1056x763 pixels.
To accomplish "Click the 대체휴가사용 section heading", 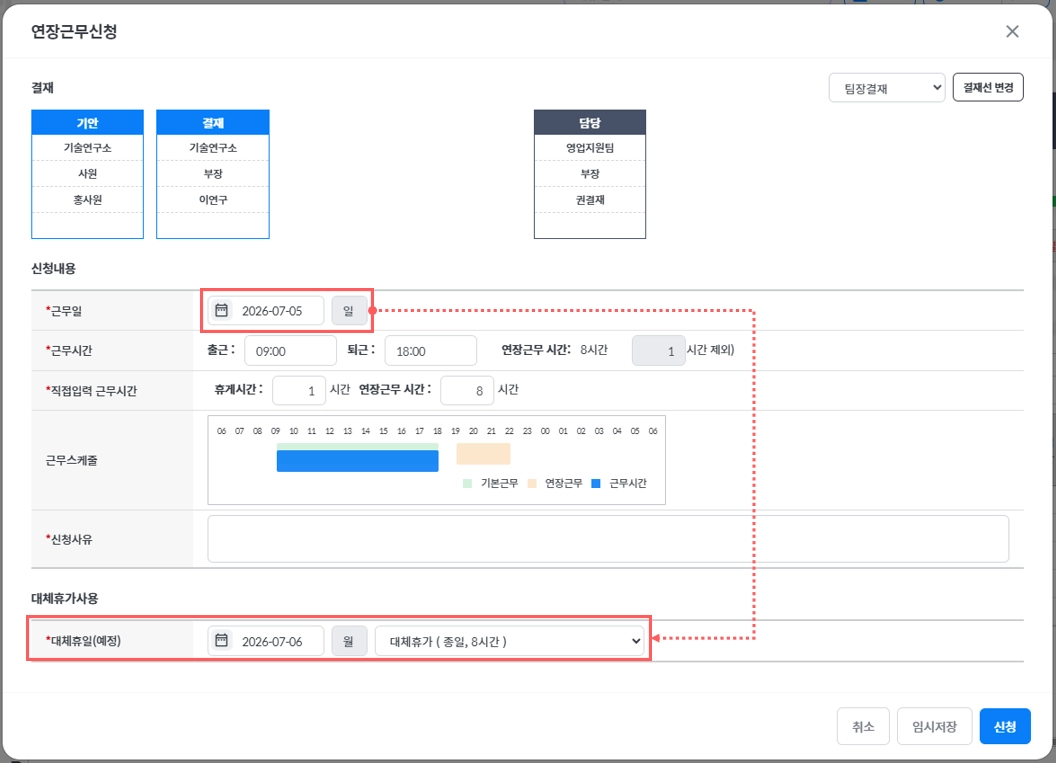I will pyautogui.click(x=65, y=598).
